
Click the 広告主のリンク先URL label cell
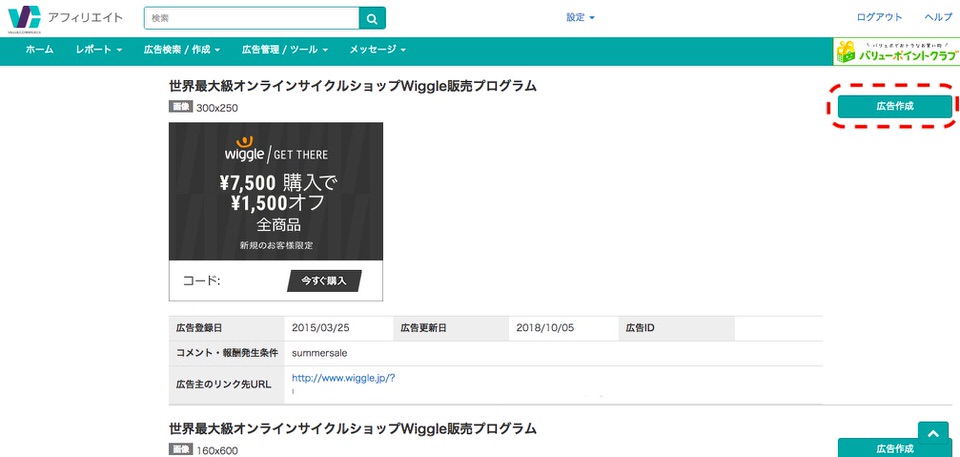pos(227,385)
